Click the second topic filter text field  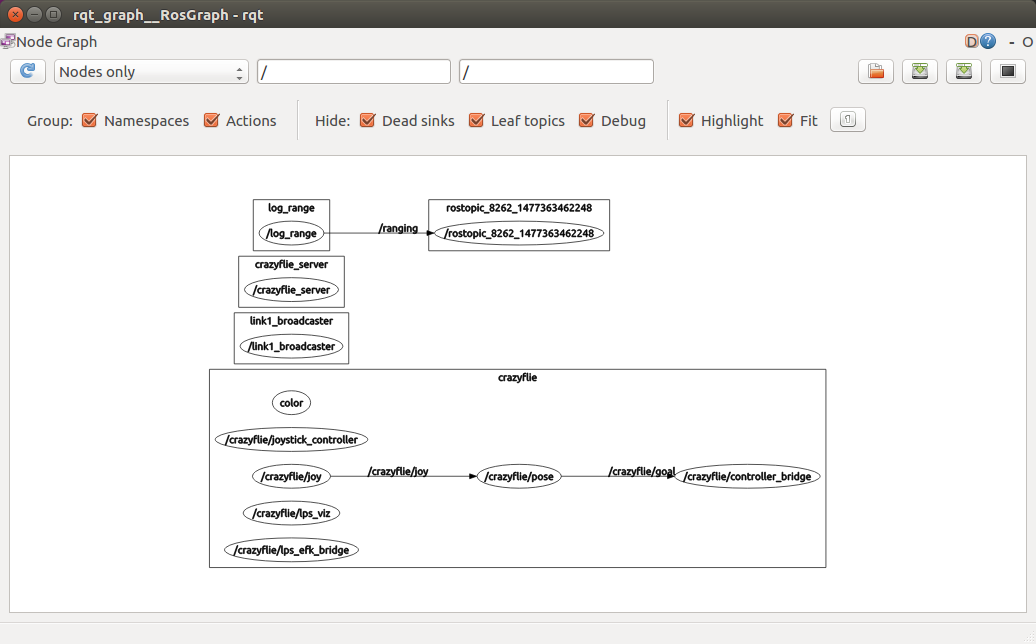tap(556, 72)
